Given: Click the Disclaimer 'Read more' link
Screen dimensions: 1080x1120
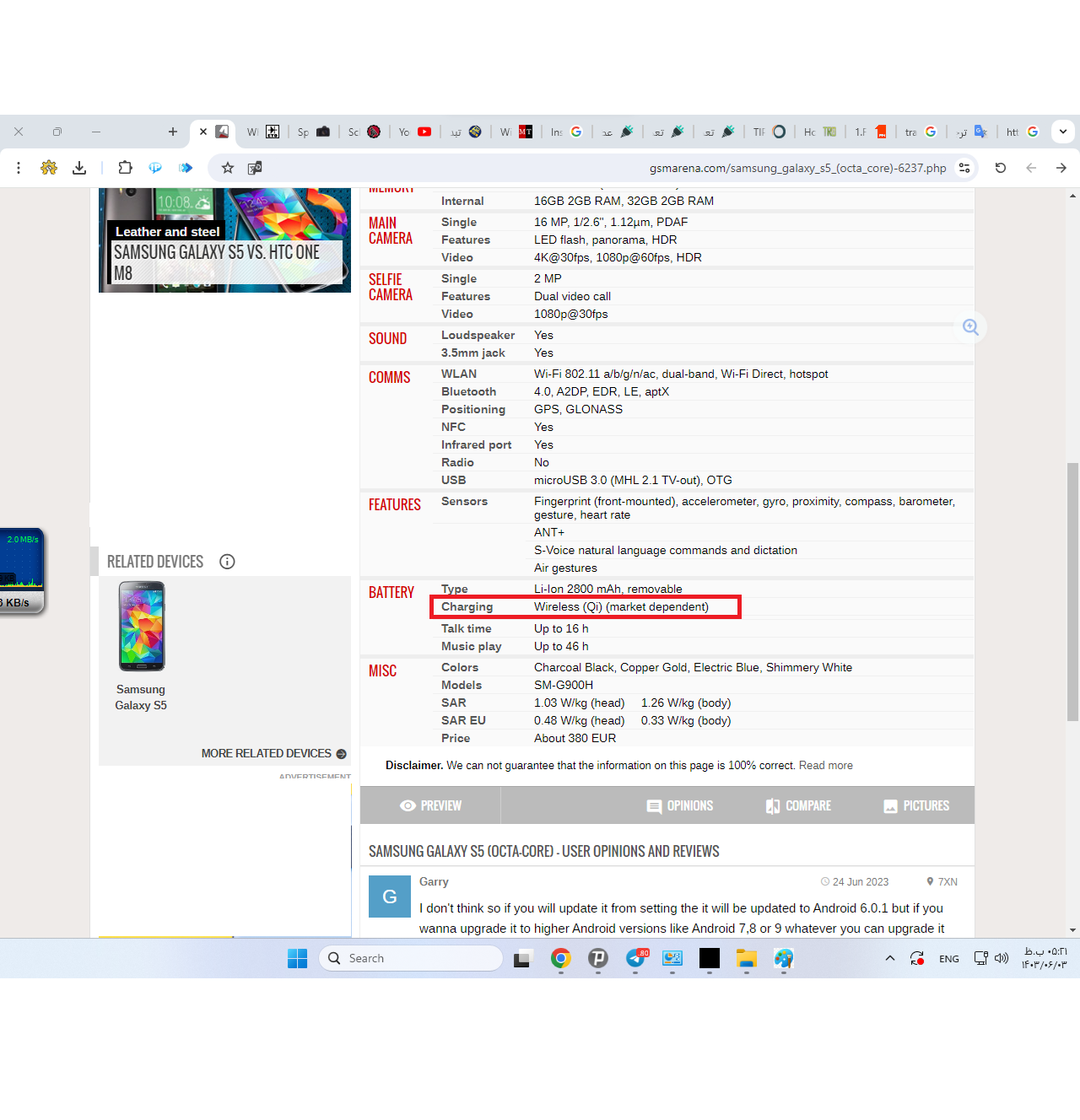Looking at the screenshot, I should (x=825, y=766).
